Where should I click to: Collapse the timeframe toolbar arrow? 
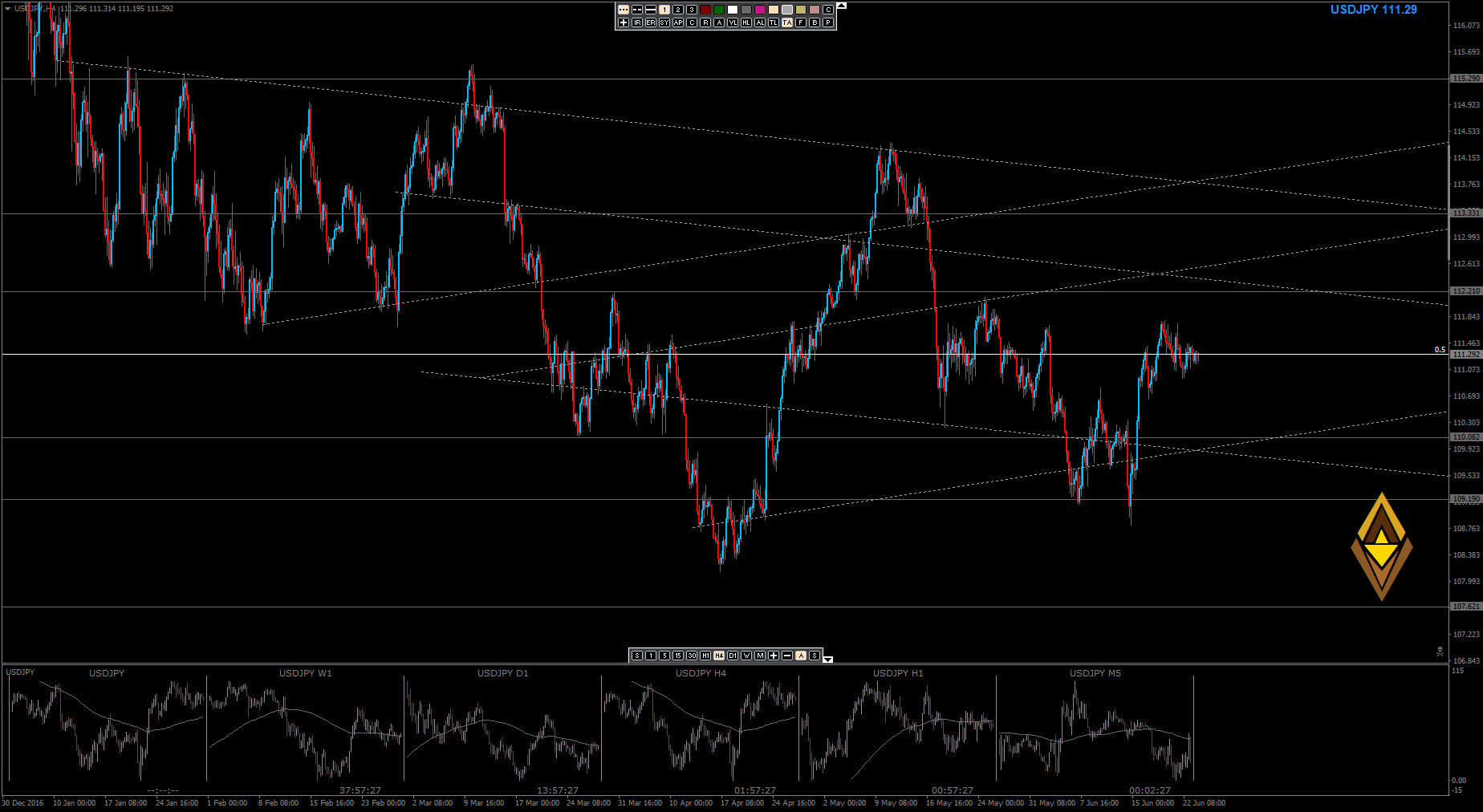coord(828,659)
